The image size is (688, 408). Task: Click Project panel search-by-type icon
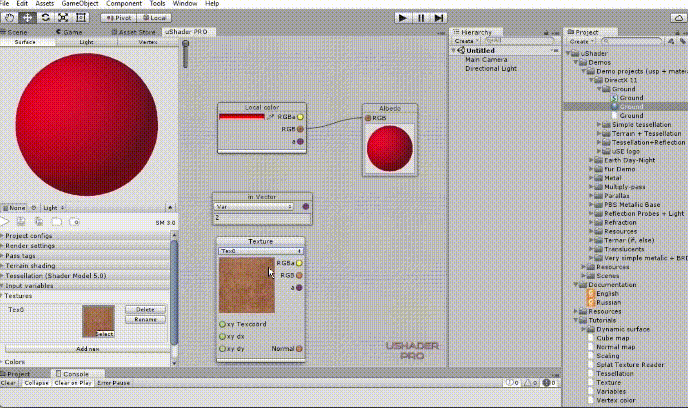(x=671, y=41)
